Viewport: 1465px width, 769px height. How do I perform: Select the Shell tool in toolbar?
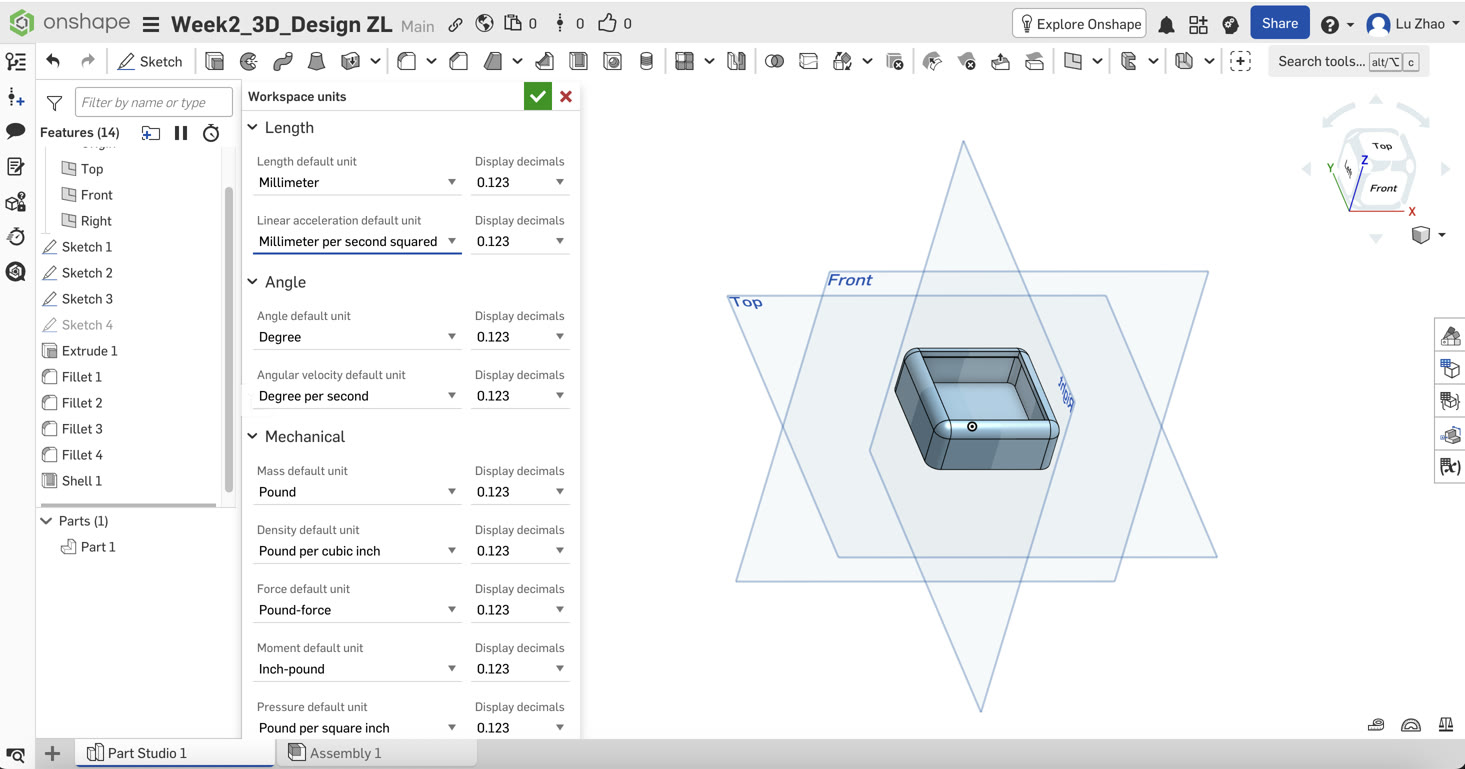[x=579, y=61]
